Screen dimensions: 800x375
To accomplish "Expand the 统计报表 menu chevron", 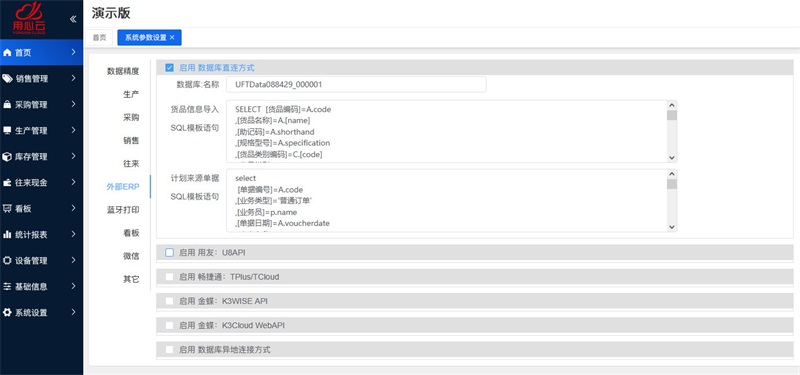I will (73, 234).
